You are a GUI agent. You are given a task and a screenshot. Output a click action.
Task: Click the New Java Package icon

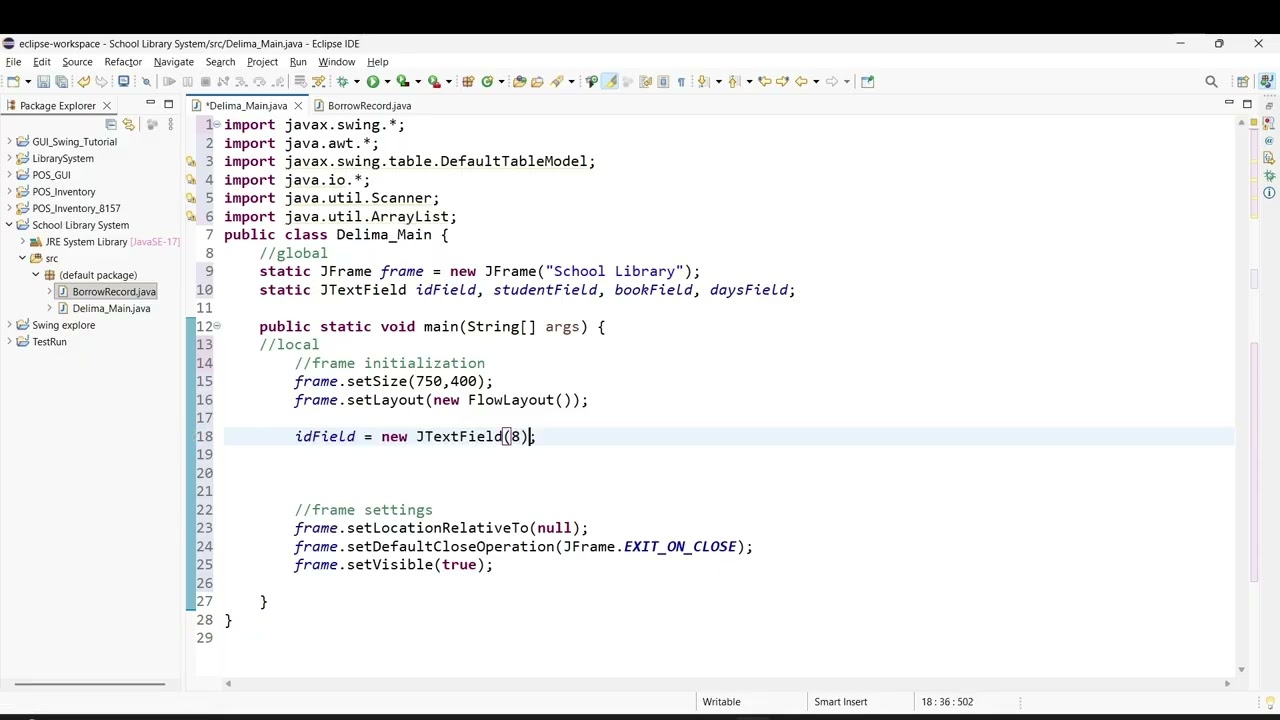click(468, 81)
